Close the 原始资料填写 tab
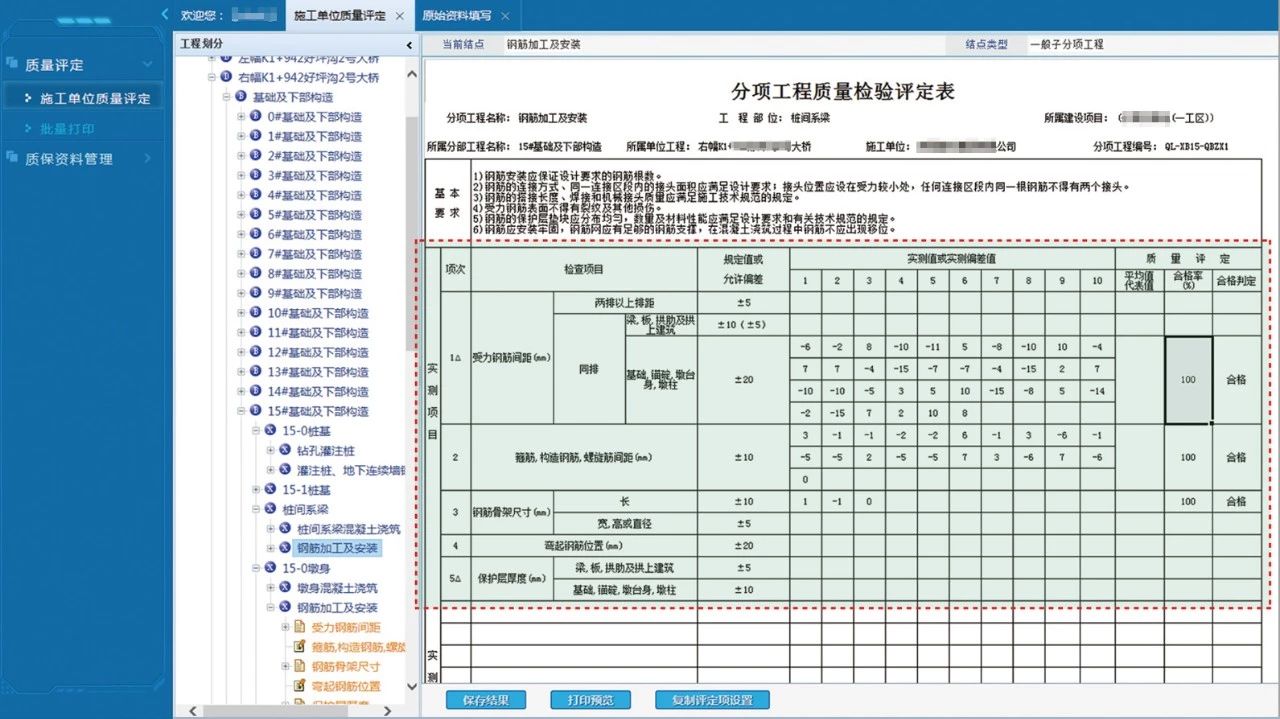 tap(505, 16)
